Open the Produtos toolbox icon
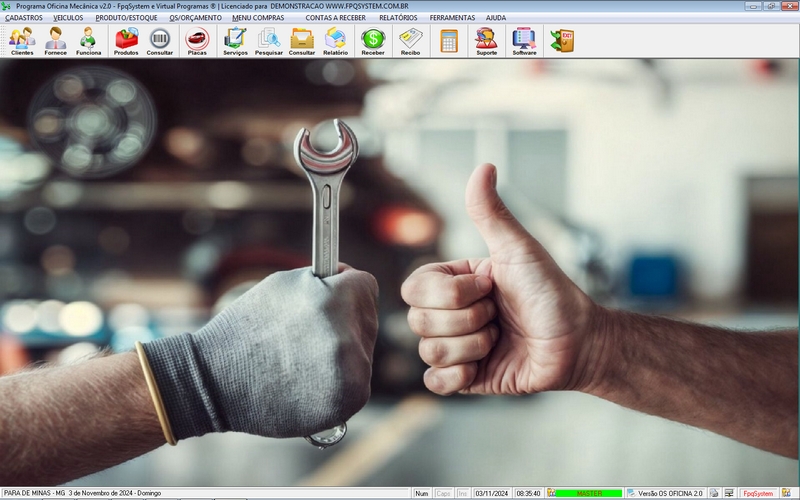800x500 pixels. 126,41
